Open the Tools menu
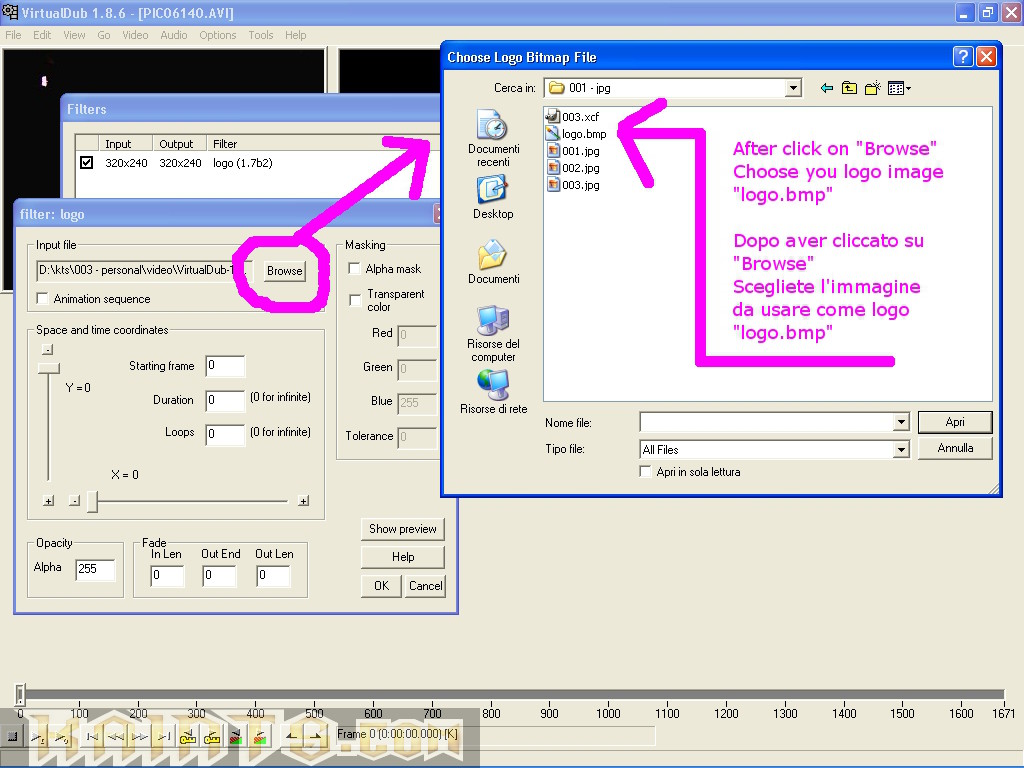The image size is (1024, 768). [261, 35]
